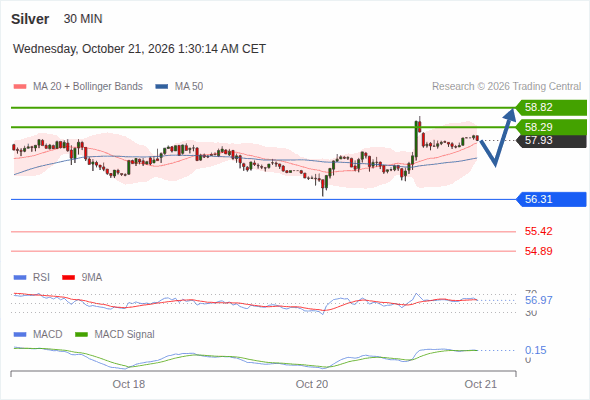The image size is (590, 400).
Task: Click the Silver chart title
Action: coord(30,19)
